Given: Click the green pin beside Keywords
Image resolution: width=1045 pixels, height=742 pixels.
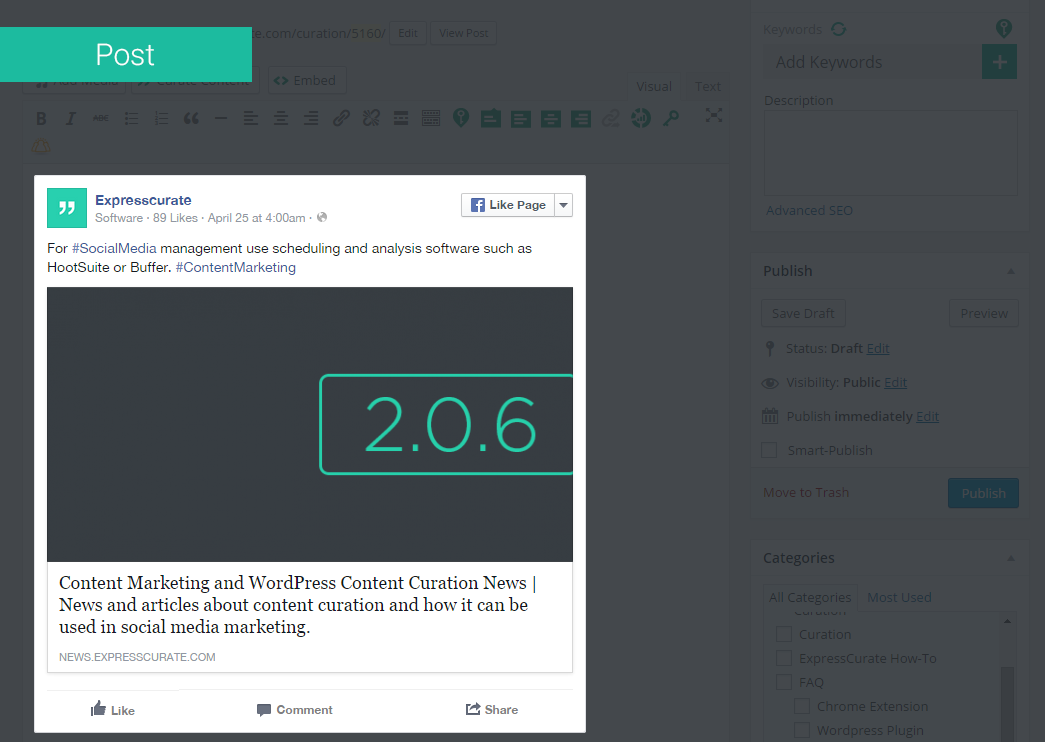Looking at the screenshot, I should click(1004, 28).
